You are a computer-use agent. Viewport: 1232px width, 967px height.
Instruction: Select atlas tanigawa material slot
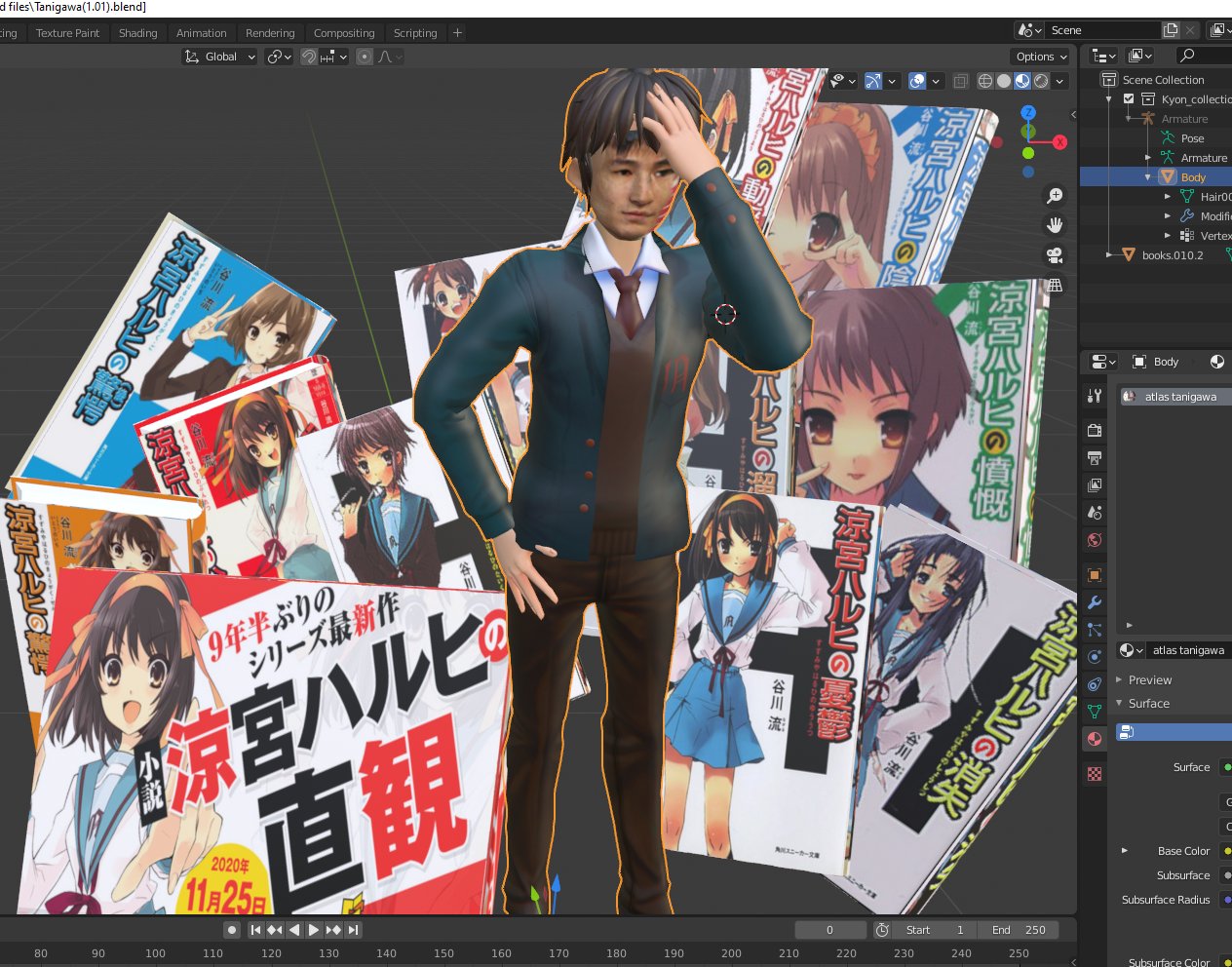(1175, 397)
